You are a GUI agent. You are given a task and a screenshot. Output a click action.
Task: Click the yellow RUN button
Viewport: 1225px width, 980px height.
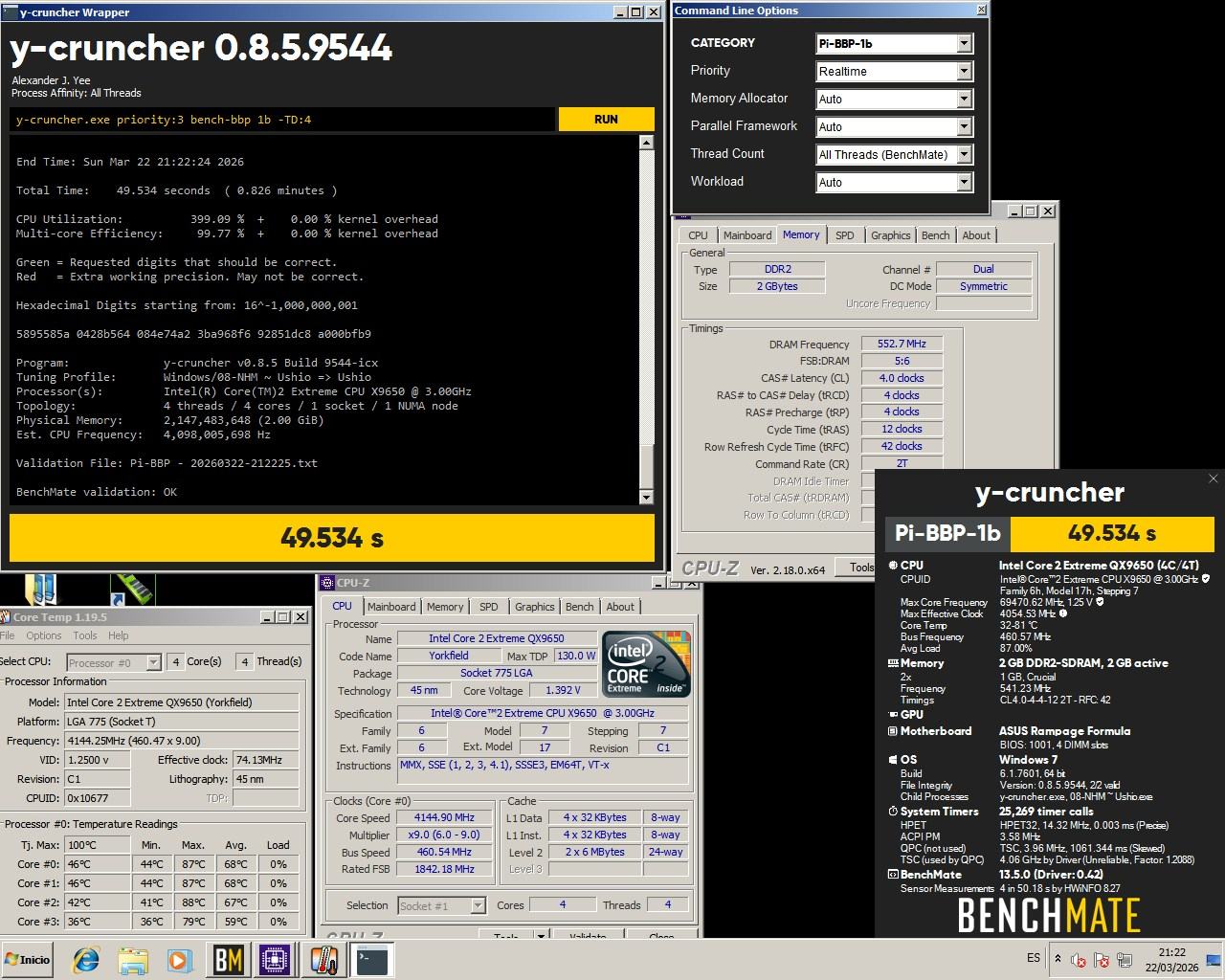tap(606, 120)
